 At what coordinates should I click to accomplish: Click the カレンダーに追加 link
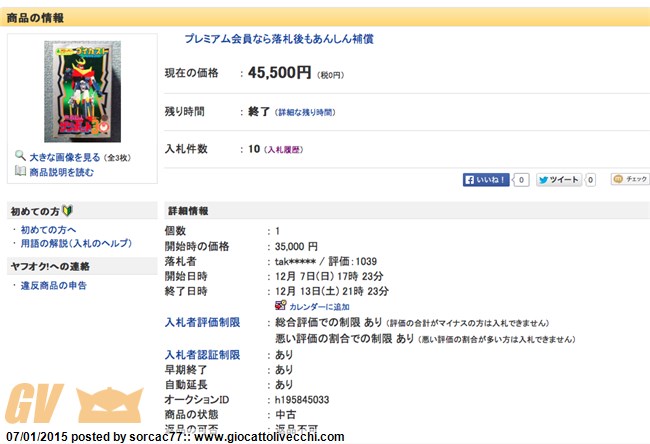click(x=319, y=307)
